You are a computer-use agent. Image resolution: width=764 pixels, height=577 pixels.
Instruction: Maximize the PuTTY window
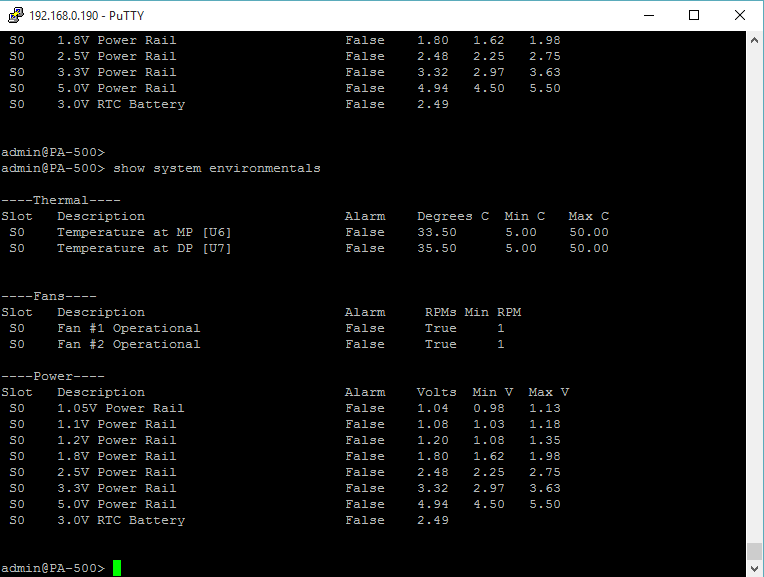[694, 15]
